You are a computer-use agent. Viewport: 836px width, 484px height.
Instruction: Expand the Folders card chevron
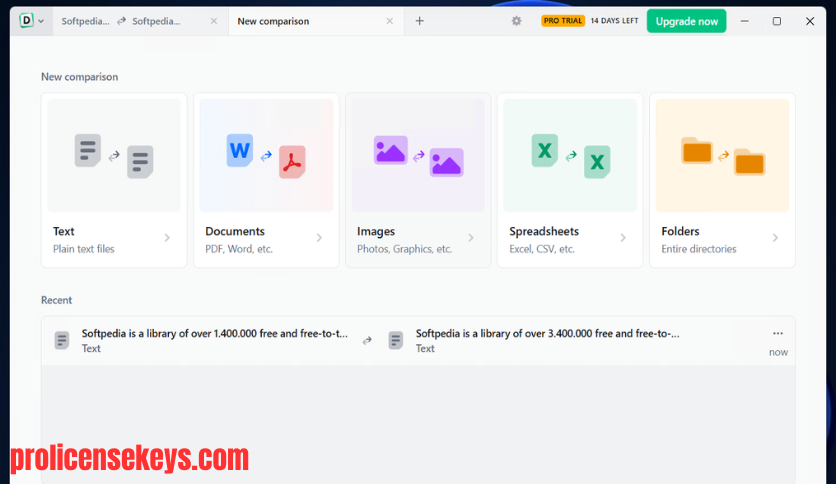tap(775, 238)
